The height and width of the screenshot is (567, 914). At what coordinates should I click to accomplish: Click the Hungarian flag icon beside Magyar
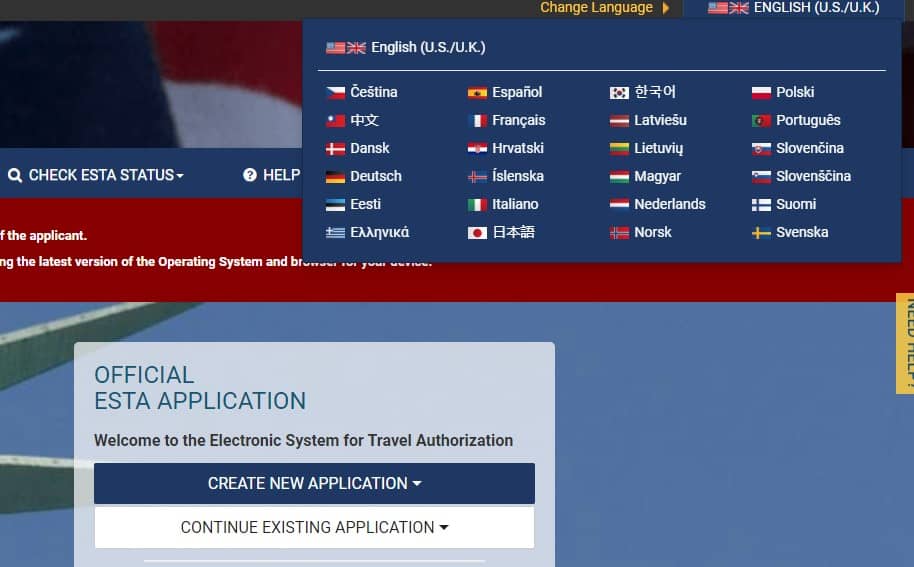tap(619, 177)
